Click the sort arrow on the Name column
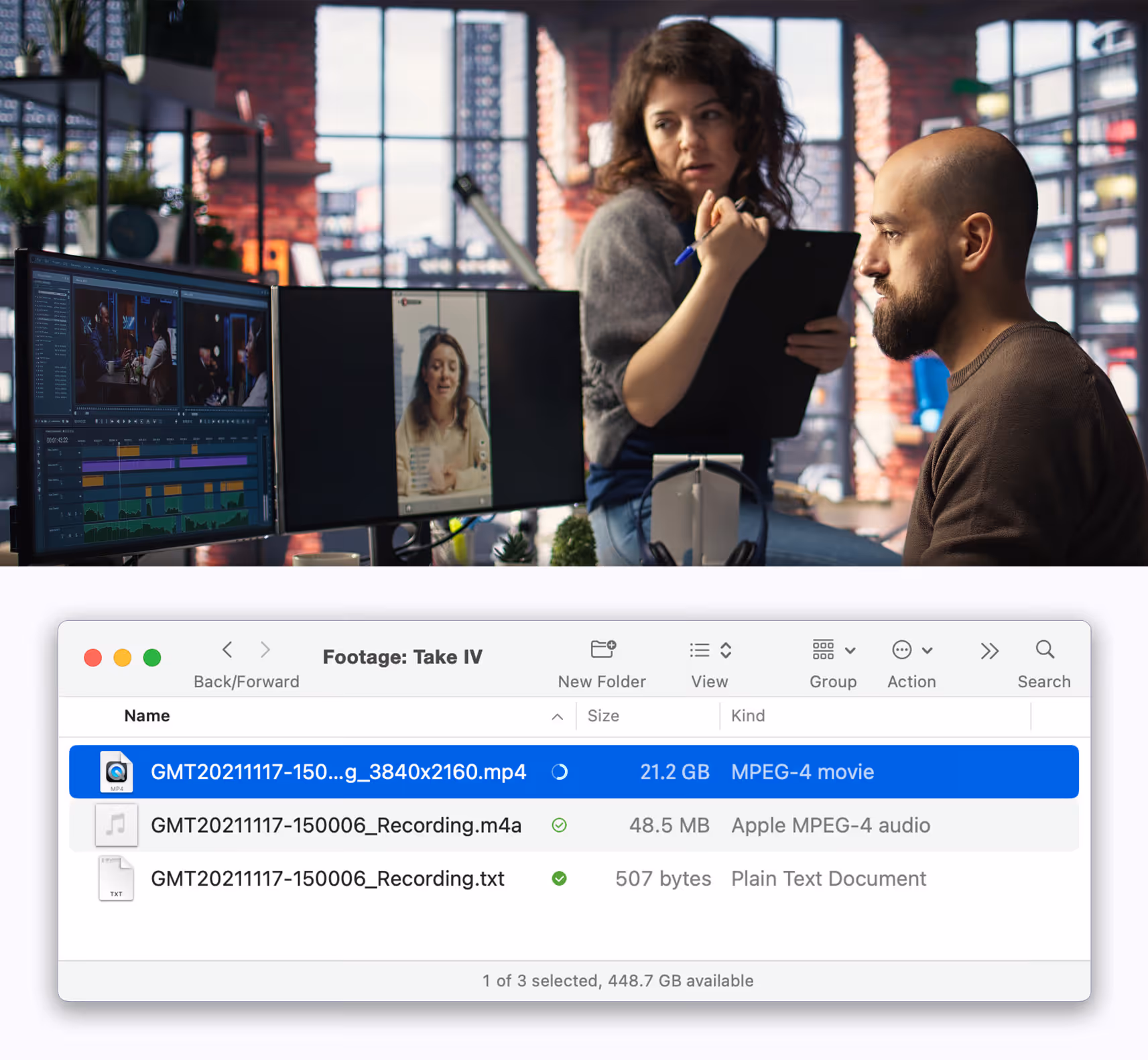Screen dimensions: 1148x1060 [x=558, y=716]
